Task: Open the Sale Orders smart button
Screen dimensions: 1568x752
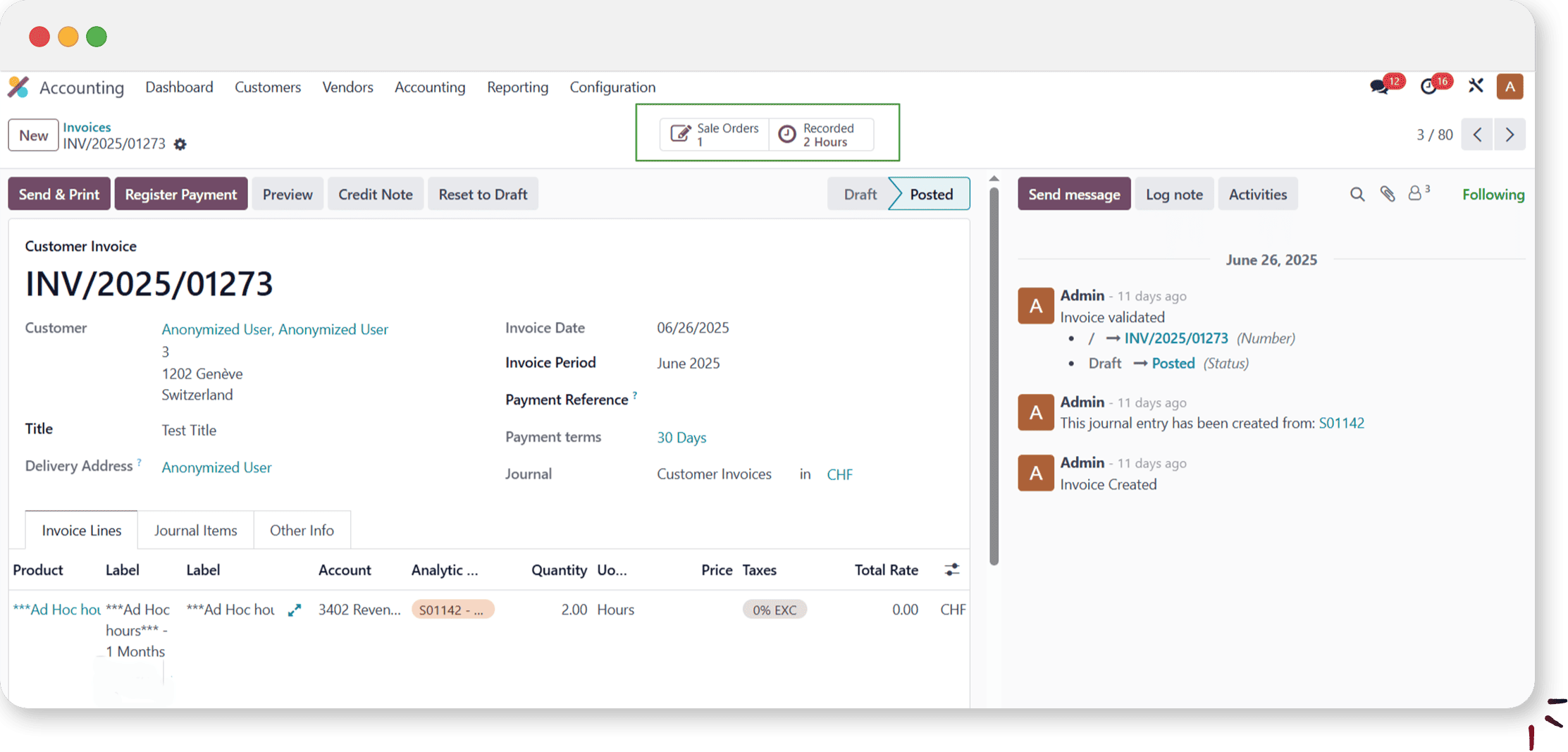Action: coord(715,135)
